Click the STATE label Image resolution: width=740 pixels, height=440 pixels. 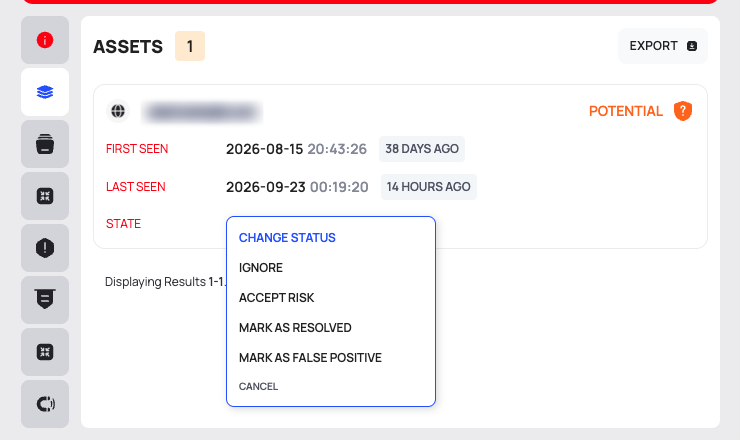123,224
